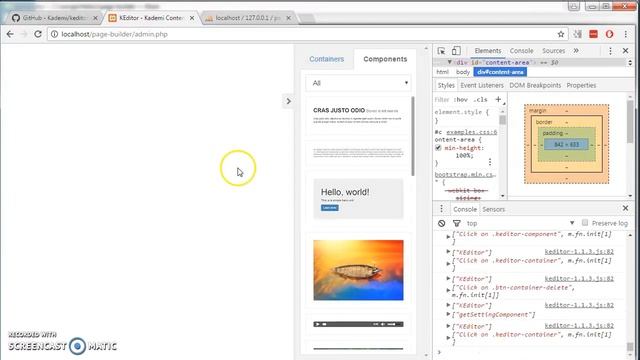
Task: Open the top execution context dropdown
Action: point(520,223)
